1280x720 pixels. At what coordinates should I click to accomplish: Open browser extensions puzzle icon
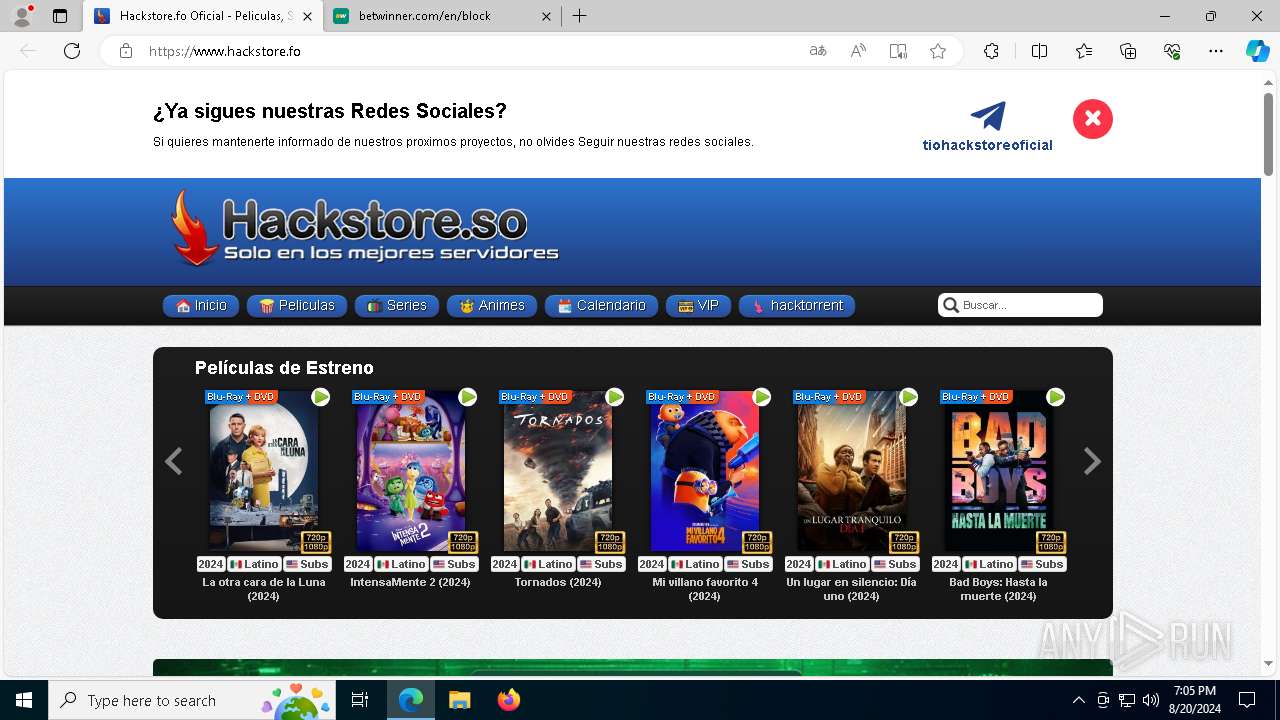pyautogui.click(x=991, y=51)
